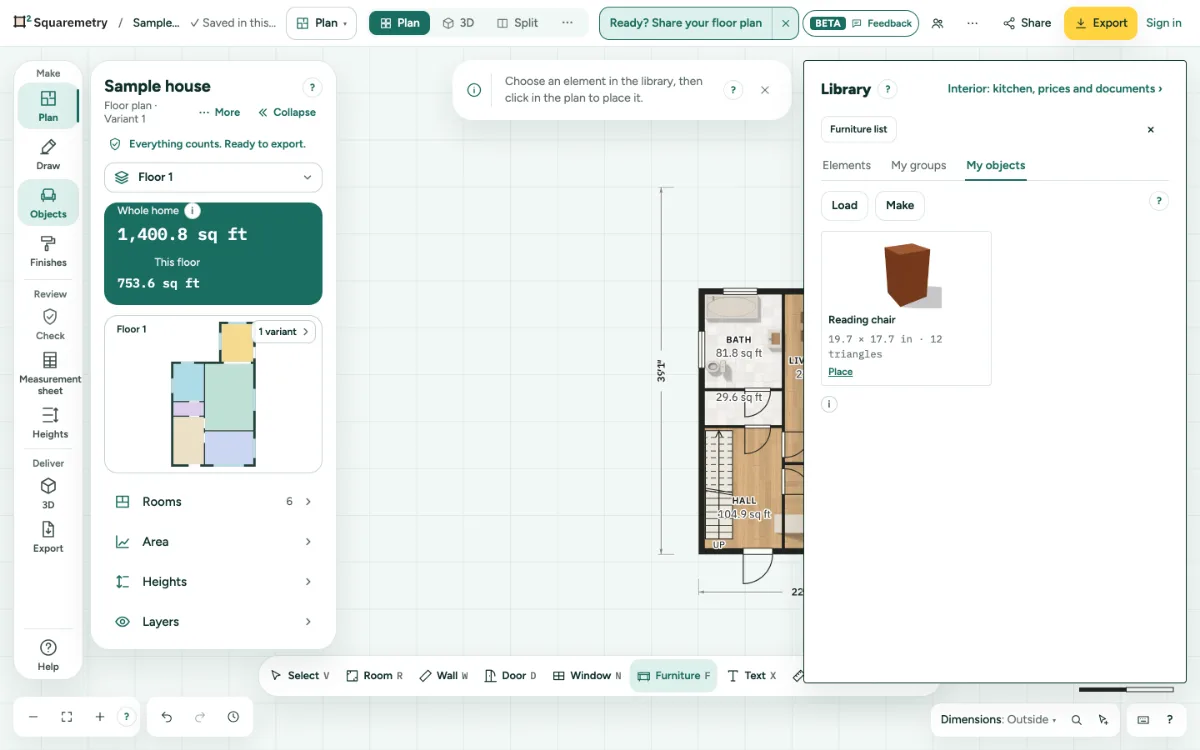Open the Draw tool in sidebar
This screenshot has height=750, width=1200.
(x=48, y=154)
